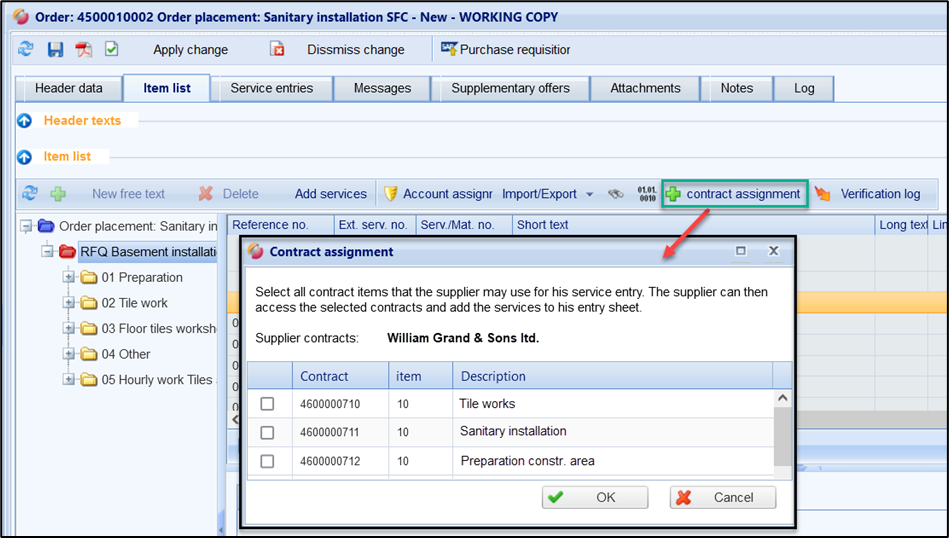Screen dimensions: 949x538
Task: Tick checkbox for contract 4600000712 Preparation
Action: point(267,461)
